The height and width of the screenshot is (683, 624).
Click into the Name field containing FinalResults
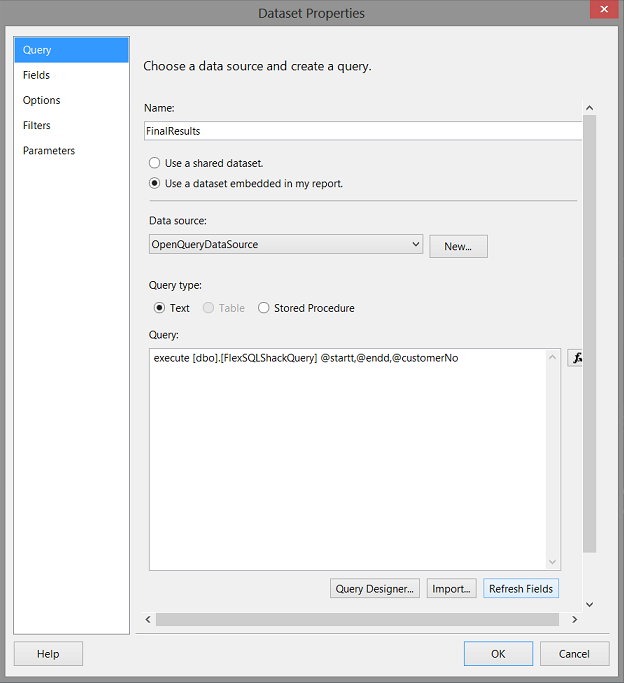coord(363,131)
